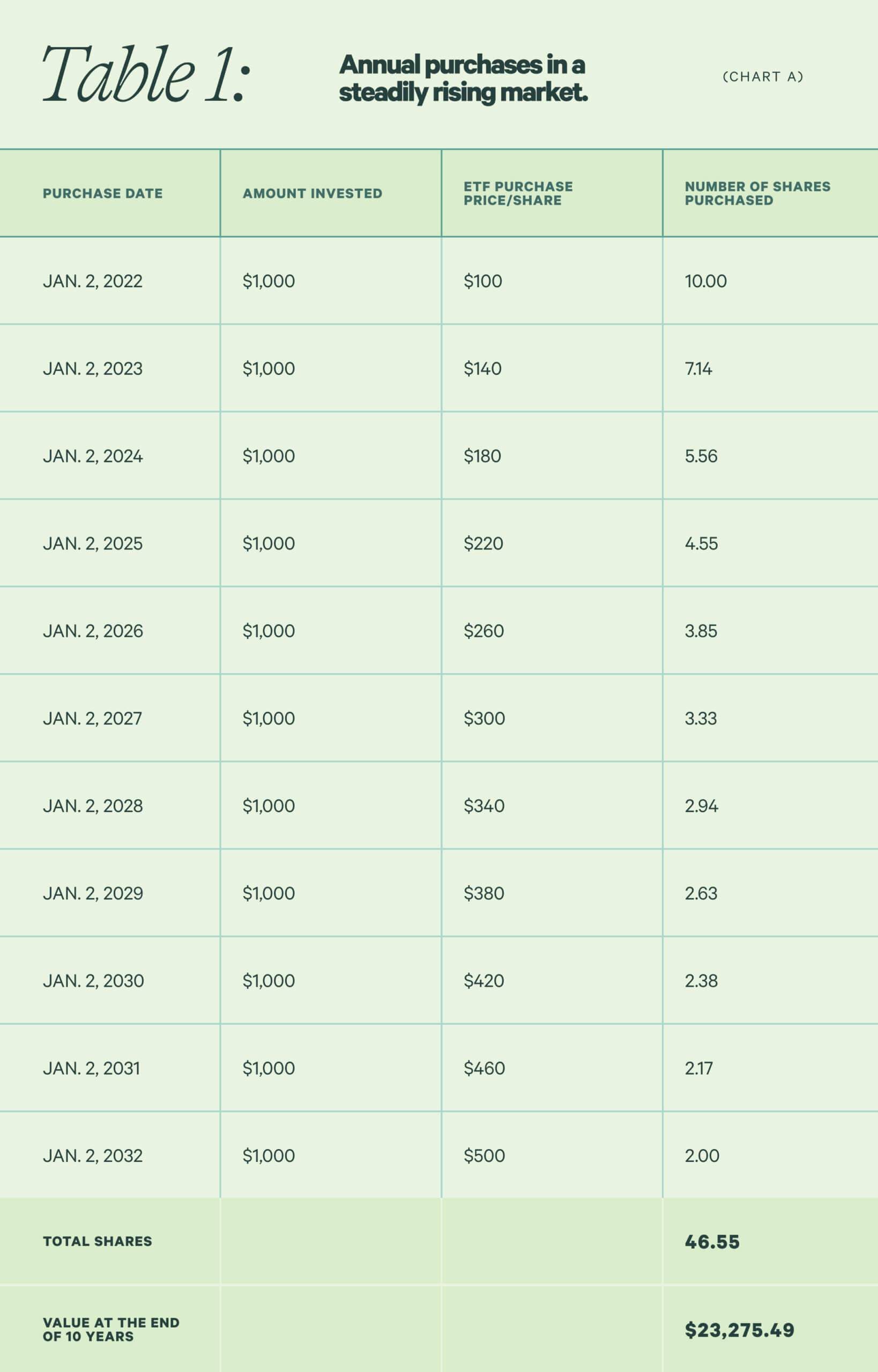Click the $1,000 amount in the 2031 row

(269, 1068)
